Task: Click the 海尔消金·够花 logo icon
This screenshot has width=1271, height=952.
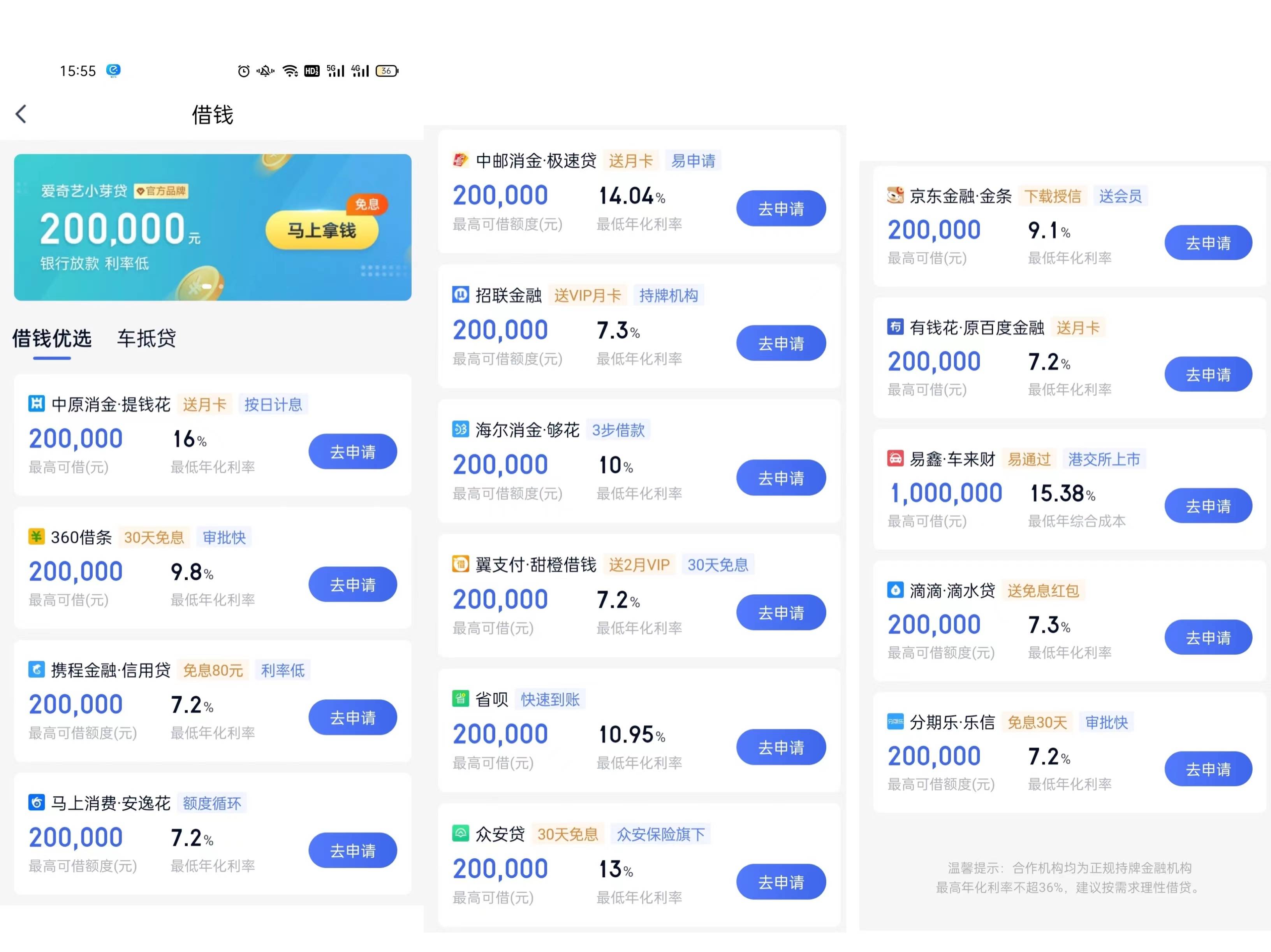Action: (x=460, y=430)
